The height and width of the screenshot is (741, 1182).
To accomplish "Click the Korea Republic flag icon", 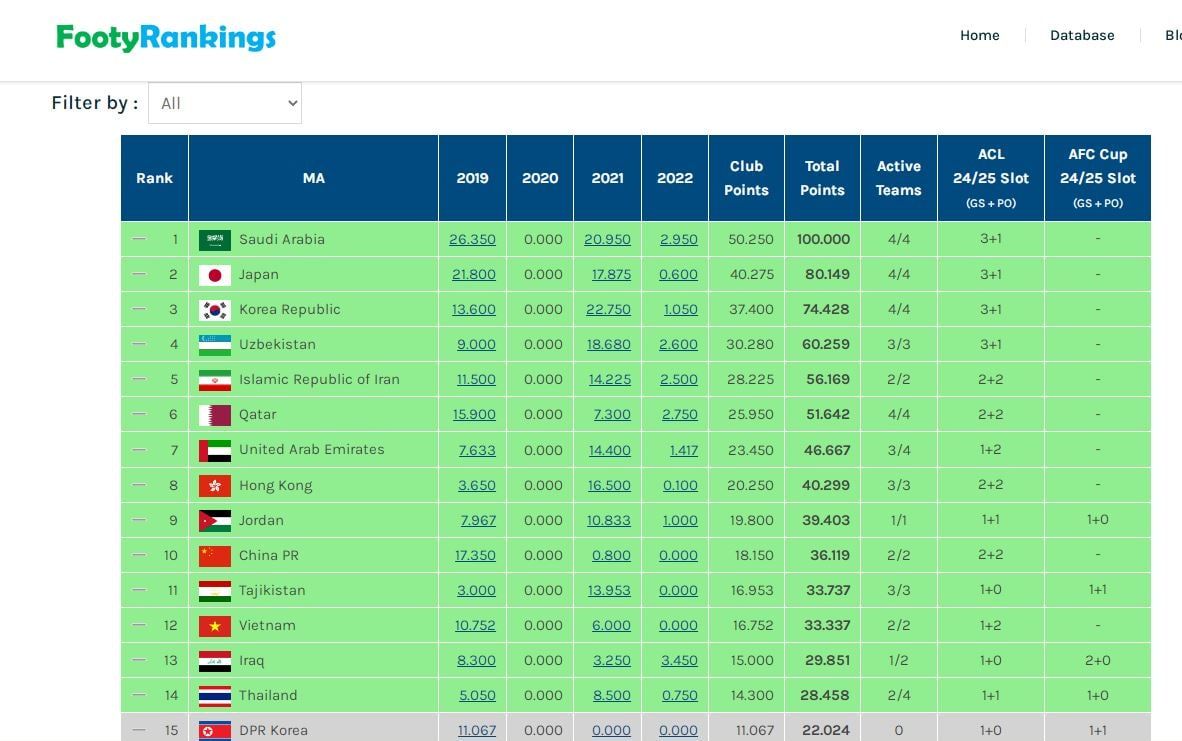I will (214, 310).
